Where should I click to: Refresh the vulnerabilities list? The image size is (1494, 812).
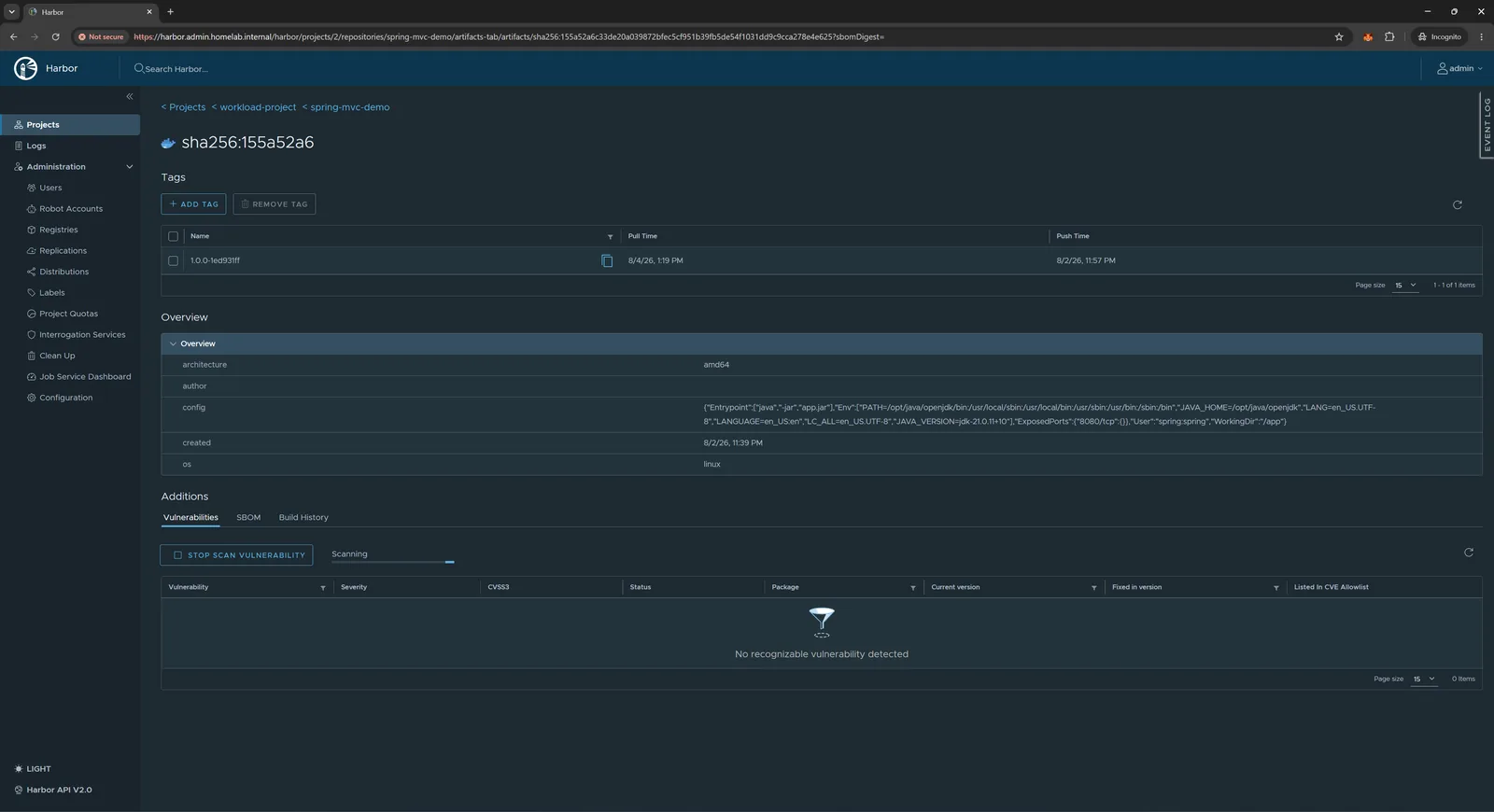point(1468,553)
